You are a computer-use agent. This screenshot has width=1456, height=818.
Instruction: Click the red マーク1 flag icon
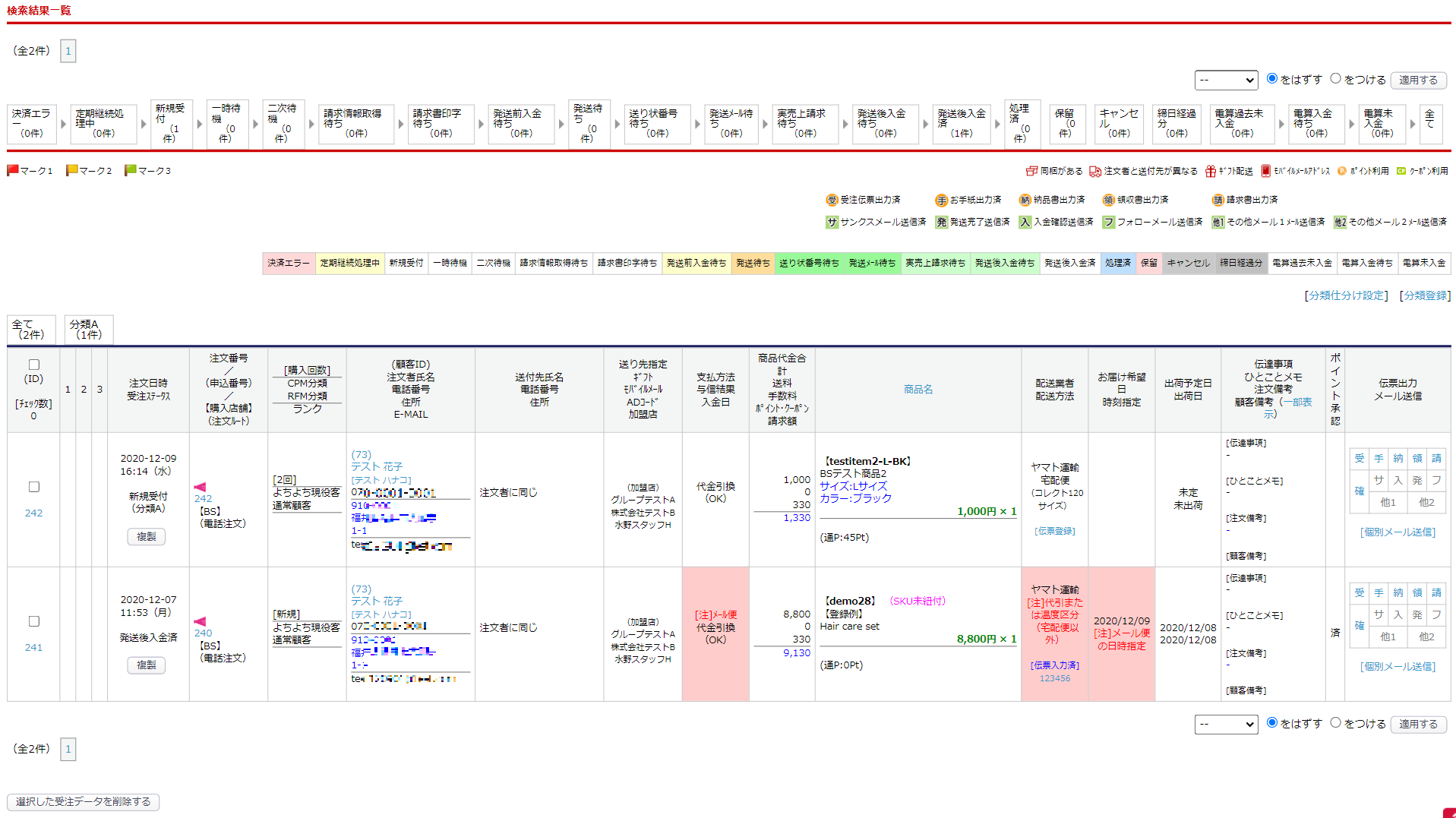point(12,170)
